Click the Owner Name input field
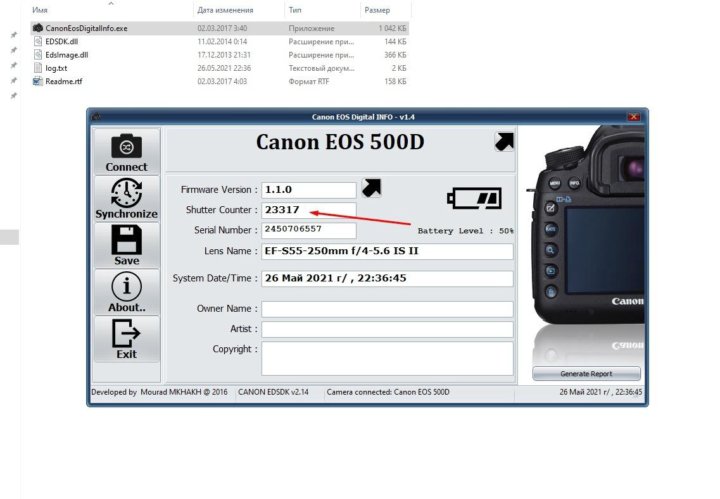Viewport: 720px width, 499px height. [x=387, y=309]
